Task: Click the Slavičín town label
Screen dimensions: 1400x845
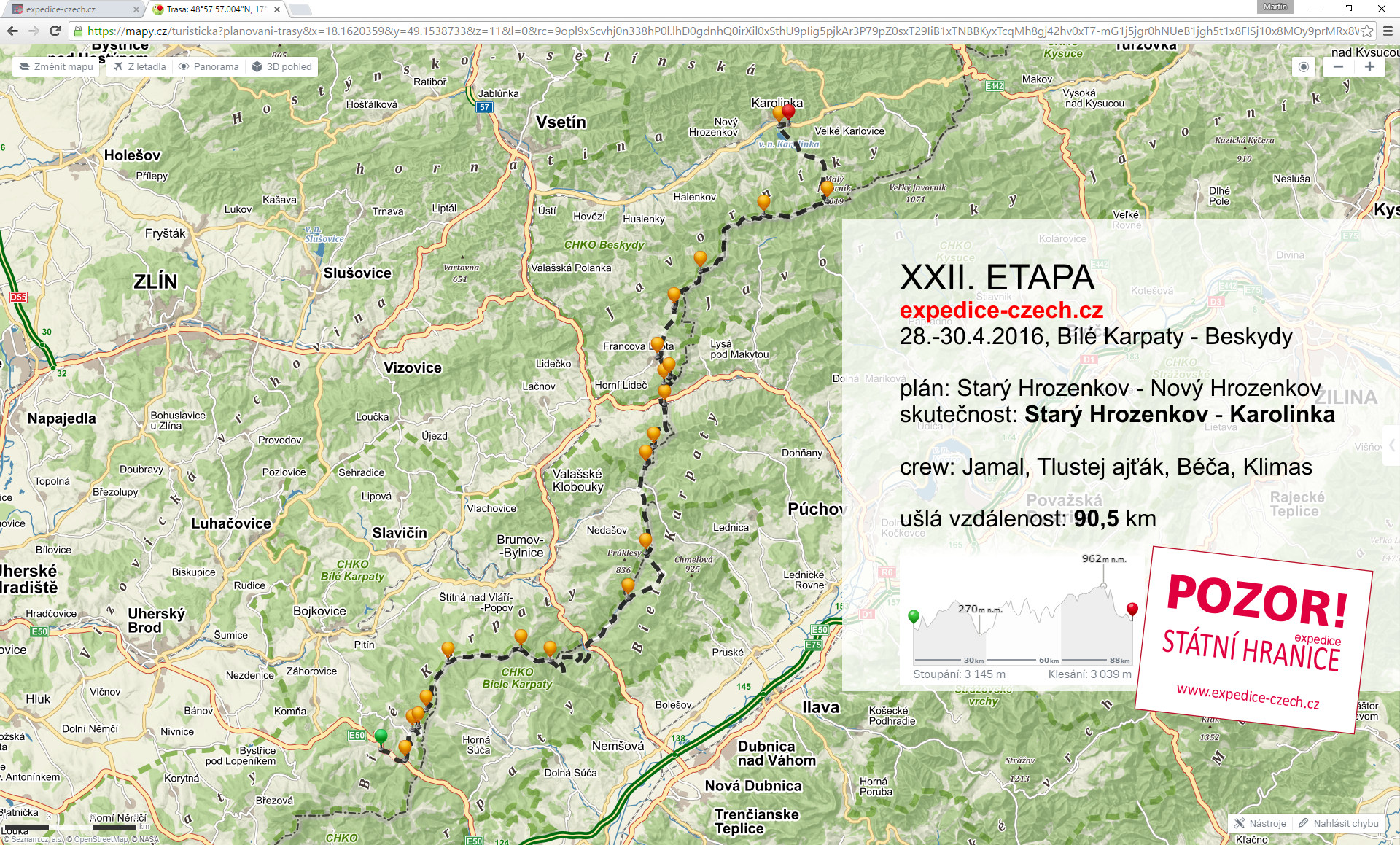Action: pos(400,533)
